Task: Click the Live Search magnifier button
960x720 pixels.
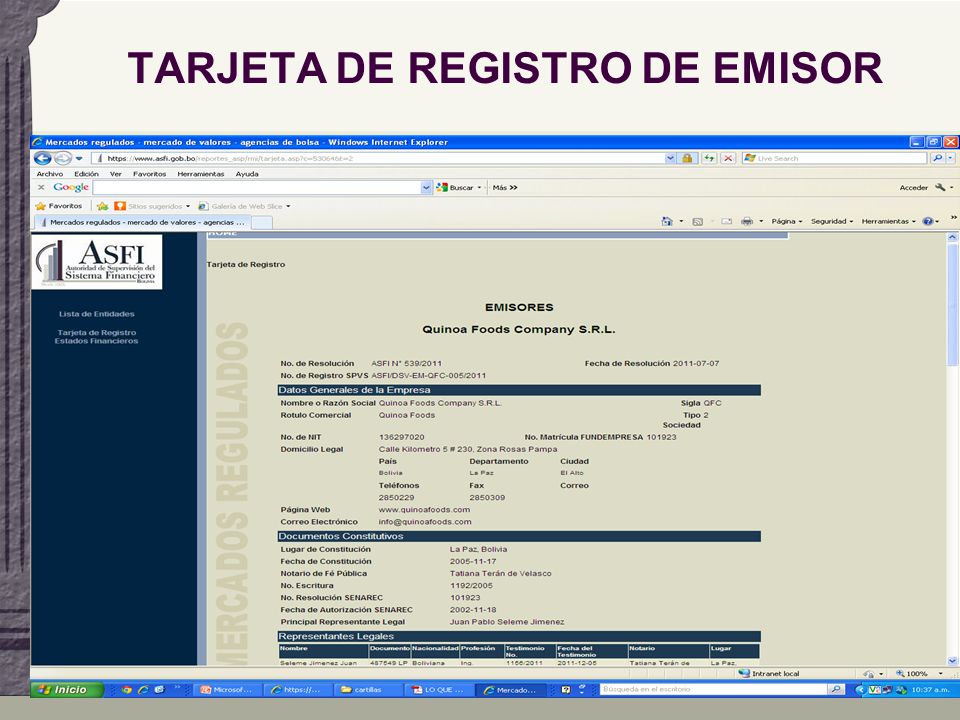Action: click(x=937, y=159)
